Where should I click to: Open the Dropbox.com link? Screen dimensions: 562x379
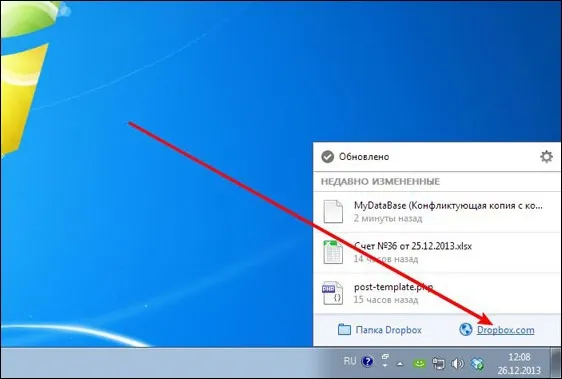(x=505, y=330)
